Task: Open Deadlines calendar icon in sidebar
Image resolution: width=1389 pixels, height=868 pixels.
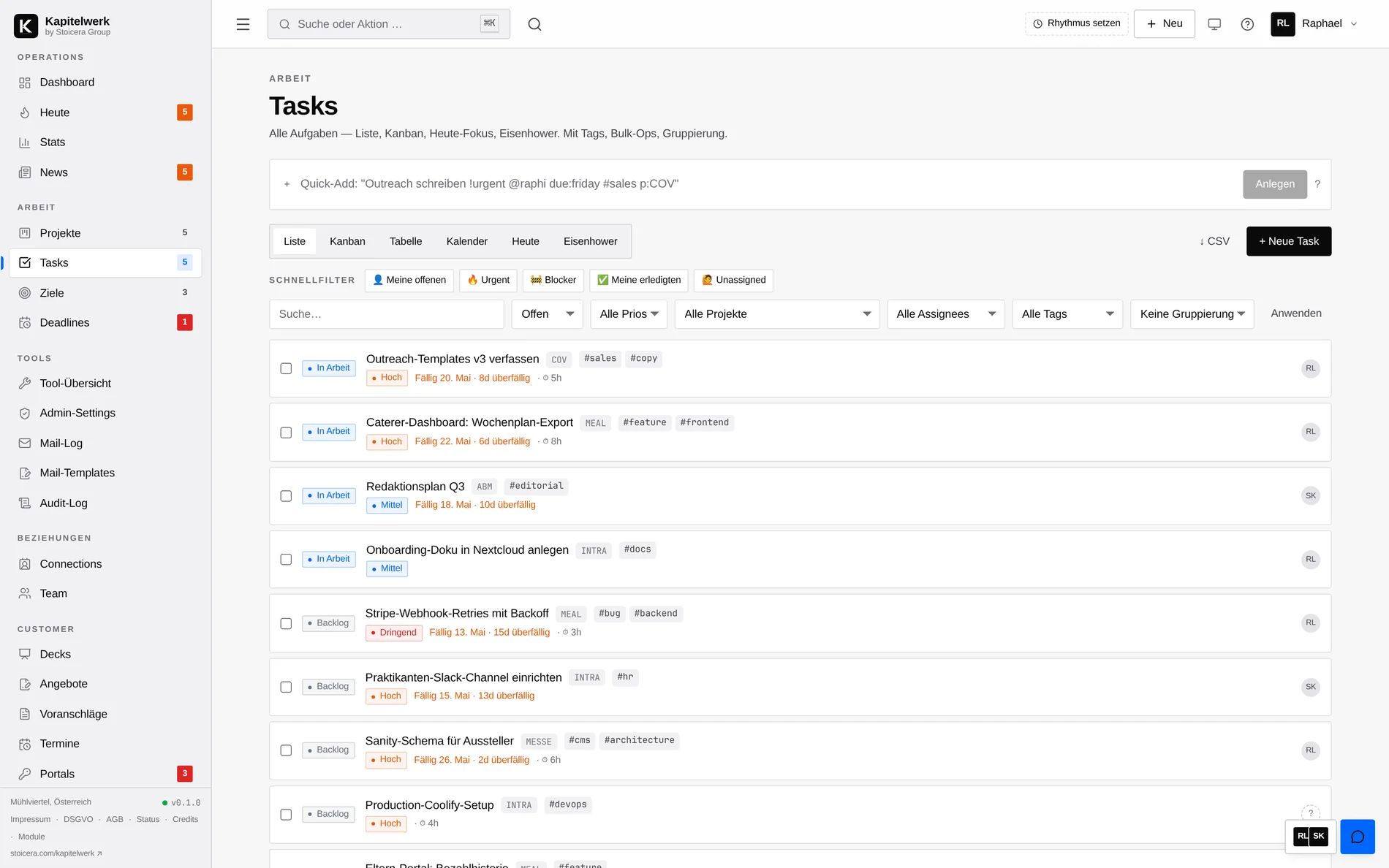Action: coord(25,323)
